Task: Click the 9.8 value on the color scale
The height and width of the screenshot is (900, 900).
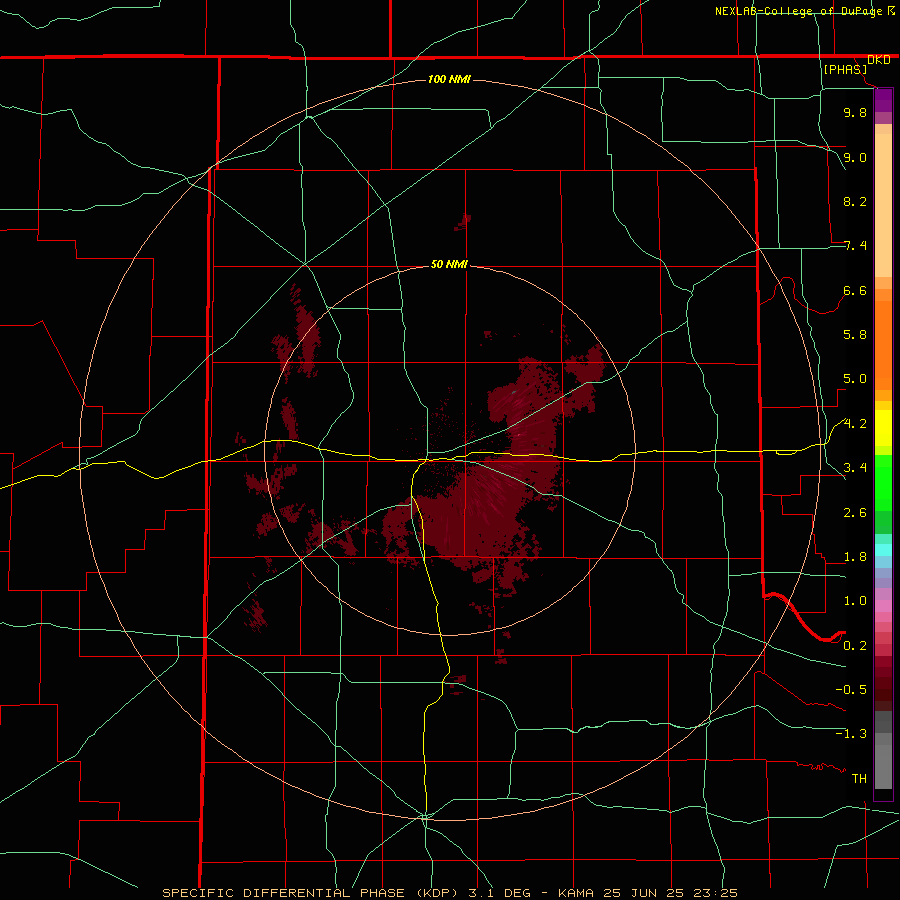Action: [855, 112]
